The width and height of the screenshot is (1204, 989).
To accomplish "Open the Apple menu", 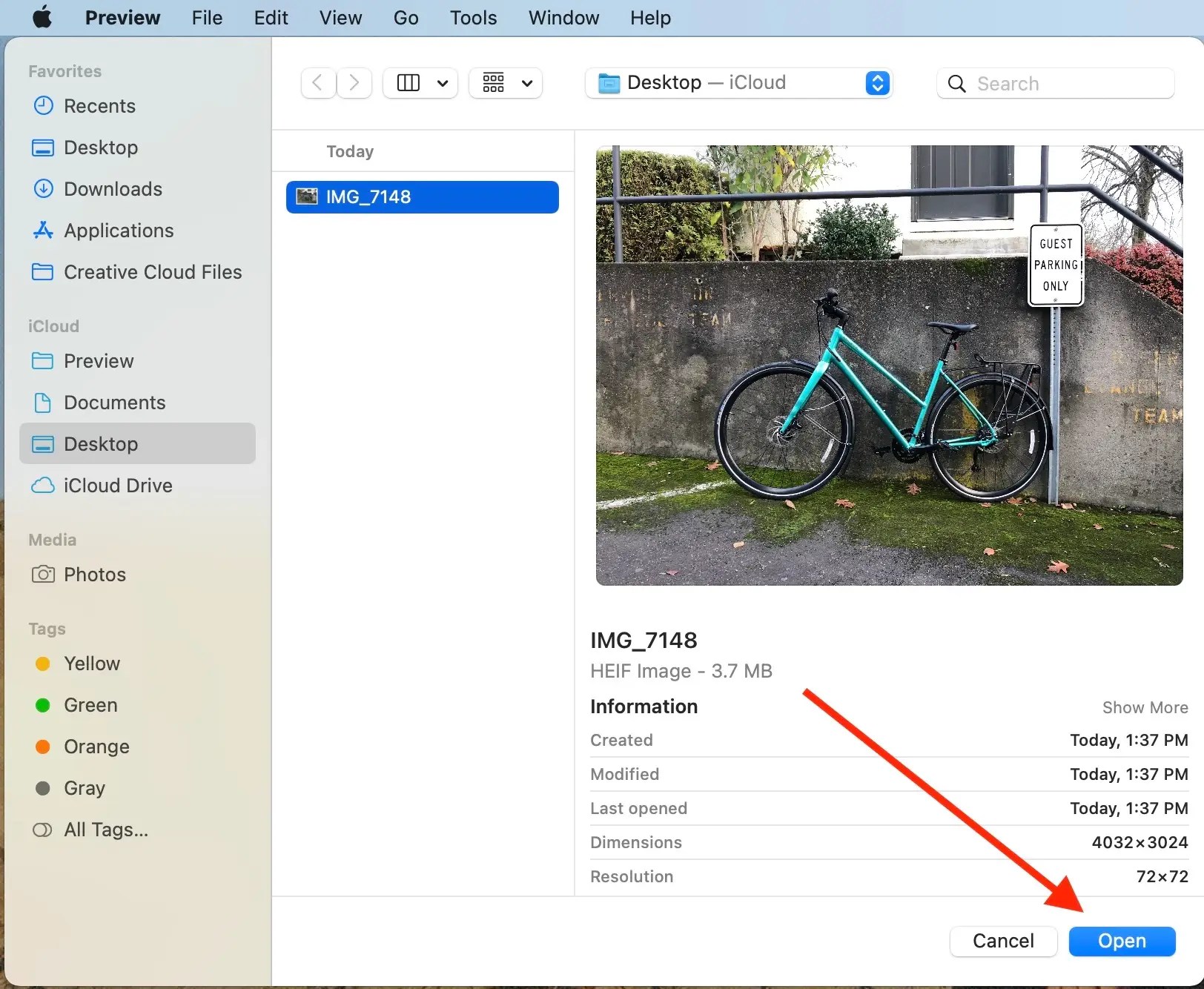I will [x=42, y=17].
